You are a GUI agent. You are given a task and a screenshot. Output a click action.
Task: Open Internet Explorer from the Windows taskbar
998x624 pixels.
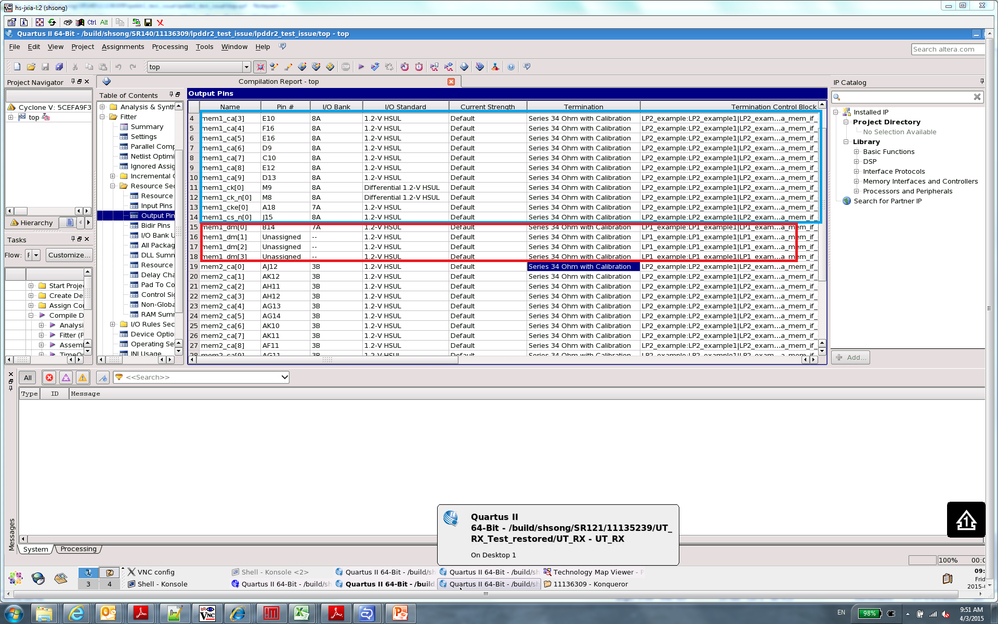77,611
